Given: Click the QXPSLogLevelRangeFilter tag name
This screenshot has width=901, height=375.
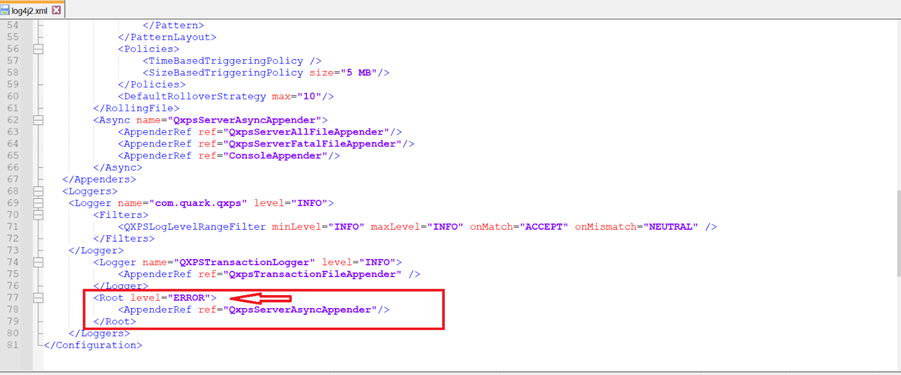Looking at the screenshot, I should [195, 226].
